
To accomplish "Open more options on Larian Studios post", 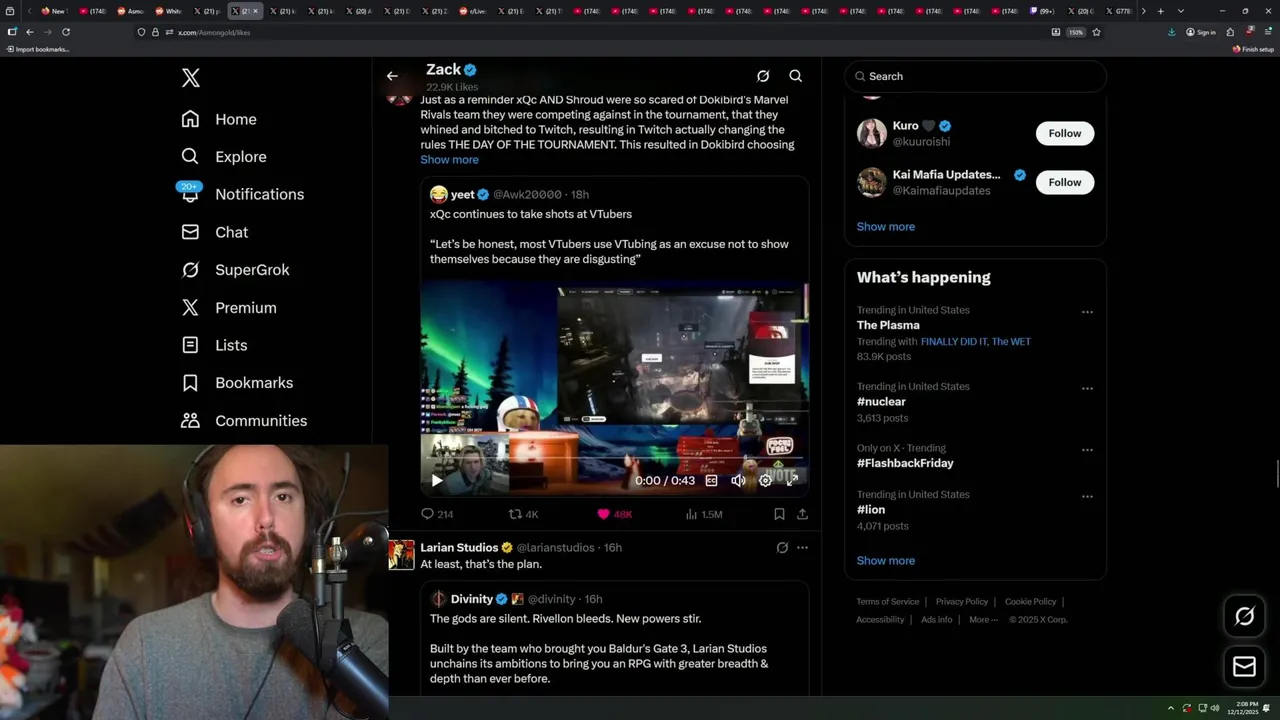I will pos(802,548).
